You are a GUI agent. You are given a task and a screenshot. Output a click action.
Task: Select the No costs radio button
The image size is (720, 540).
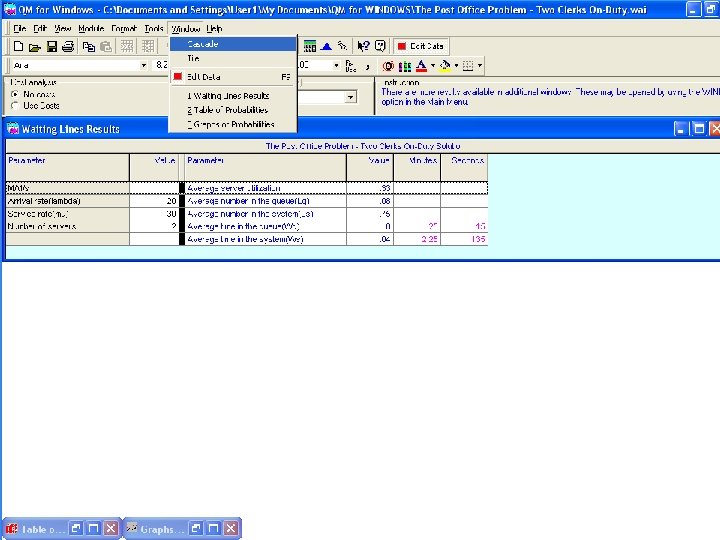(x=16, y=94)
